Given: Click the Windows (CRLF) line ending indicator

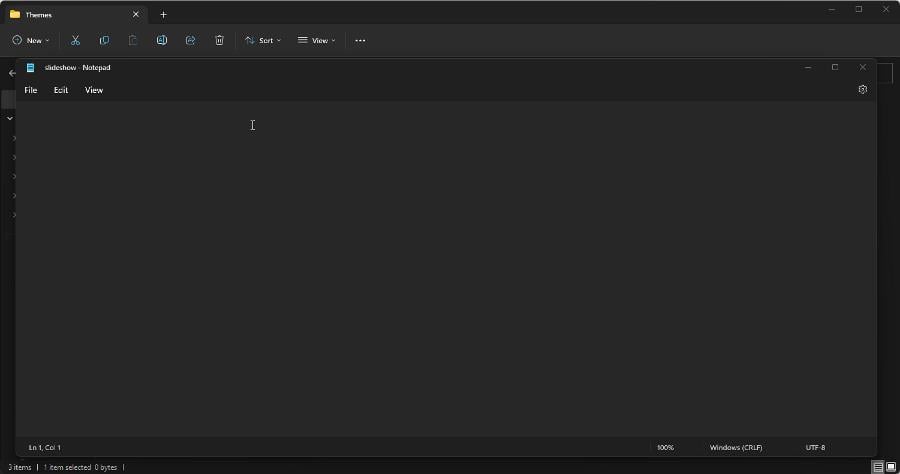Looking at the screenshot, I should coord(736,448).
